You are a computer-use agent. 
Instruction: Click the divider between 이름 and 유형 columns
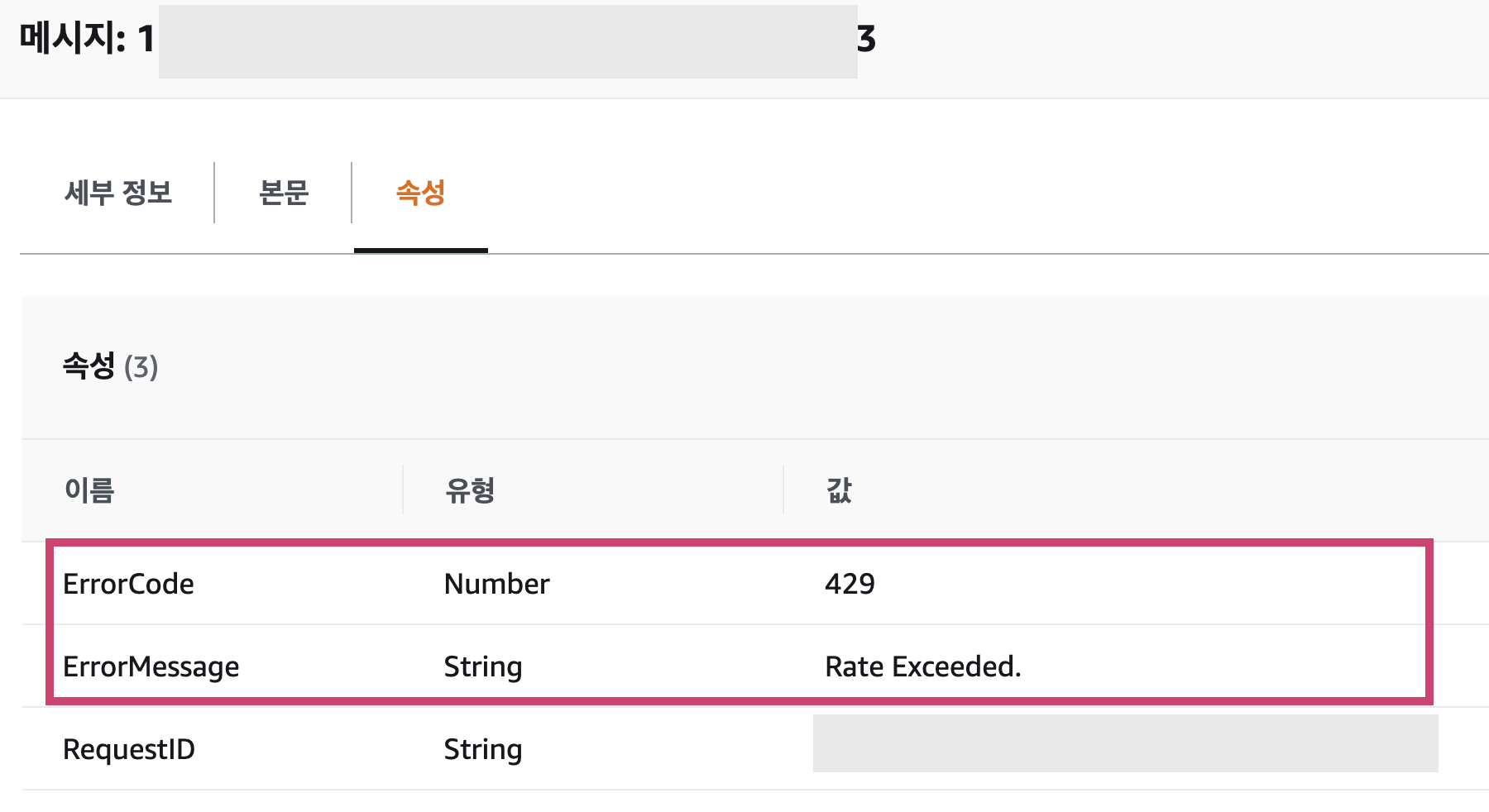403,490
